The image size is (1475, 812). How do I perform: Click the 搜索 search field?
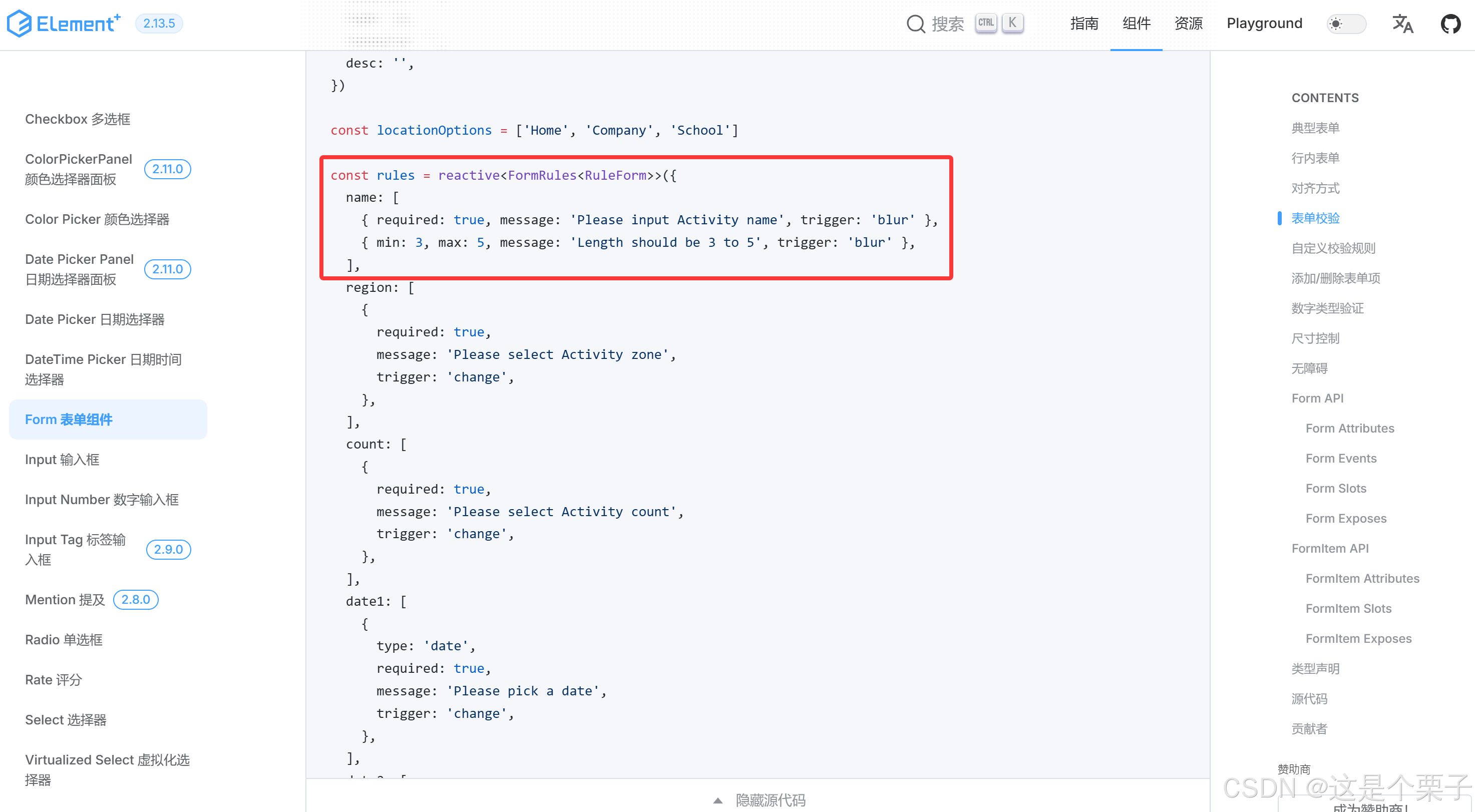tap(948, 24)
